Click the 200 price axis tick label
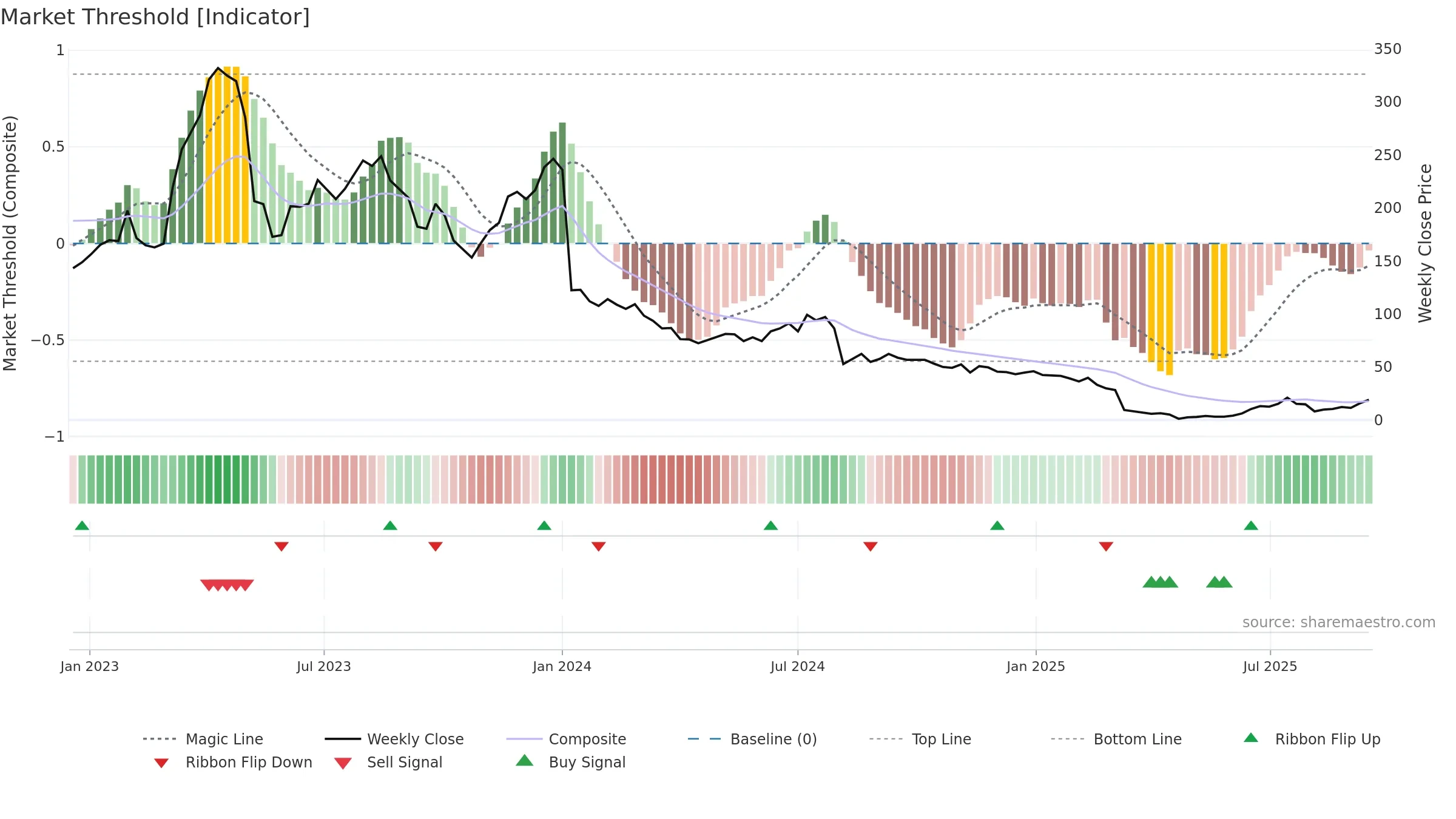The height and width of the screenshot is (819, 1456). [x=1388, y=208]
